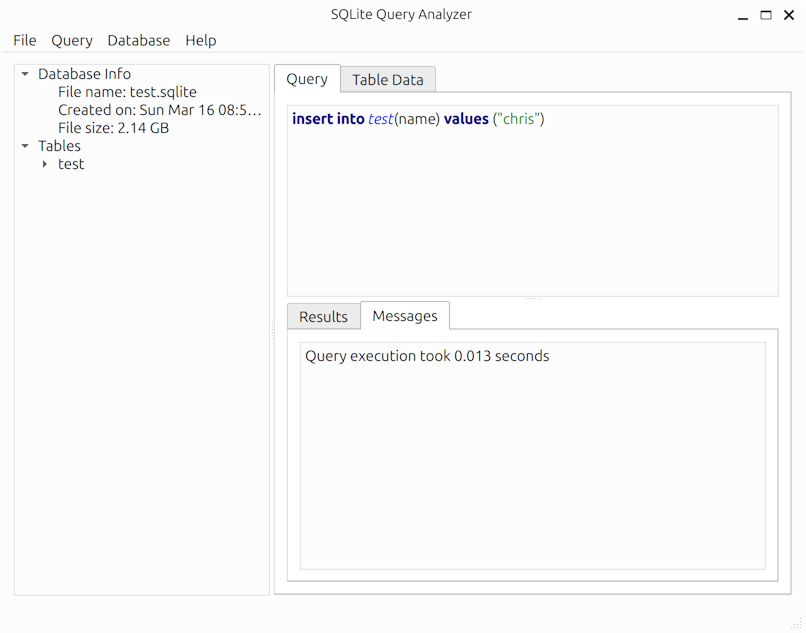Expand the test table arrow
806x633 pixels.
tap(45, 164)
